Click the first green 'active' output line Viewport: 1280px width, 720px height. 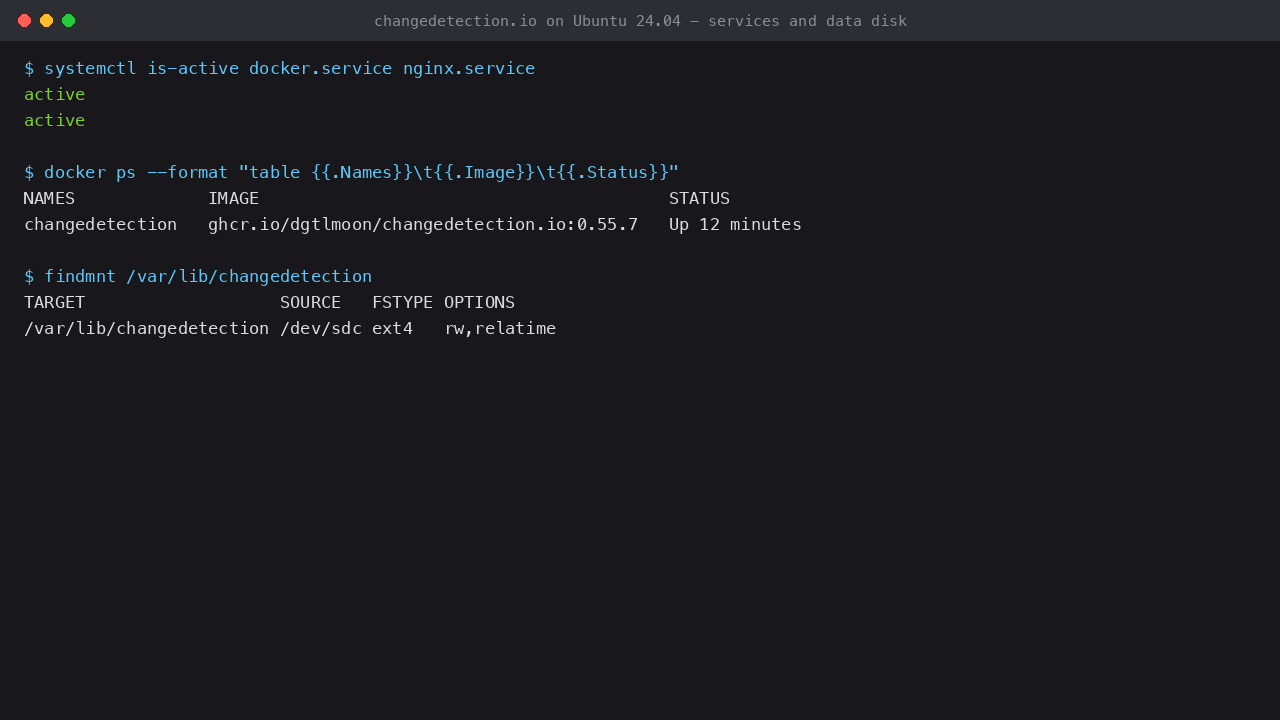[55, 94]
